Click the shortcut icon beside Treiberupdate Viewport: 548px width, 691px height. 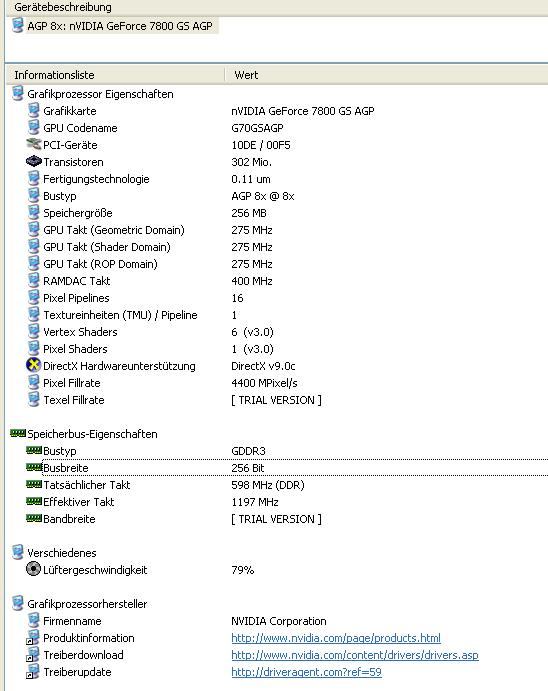[x=33, y=672]
